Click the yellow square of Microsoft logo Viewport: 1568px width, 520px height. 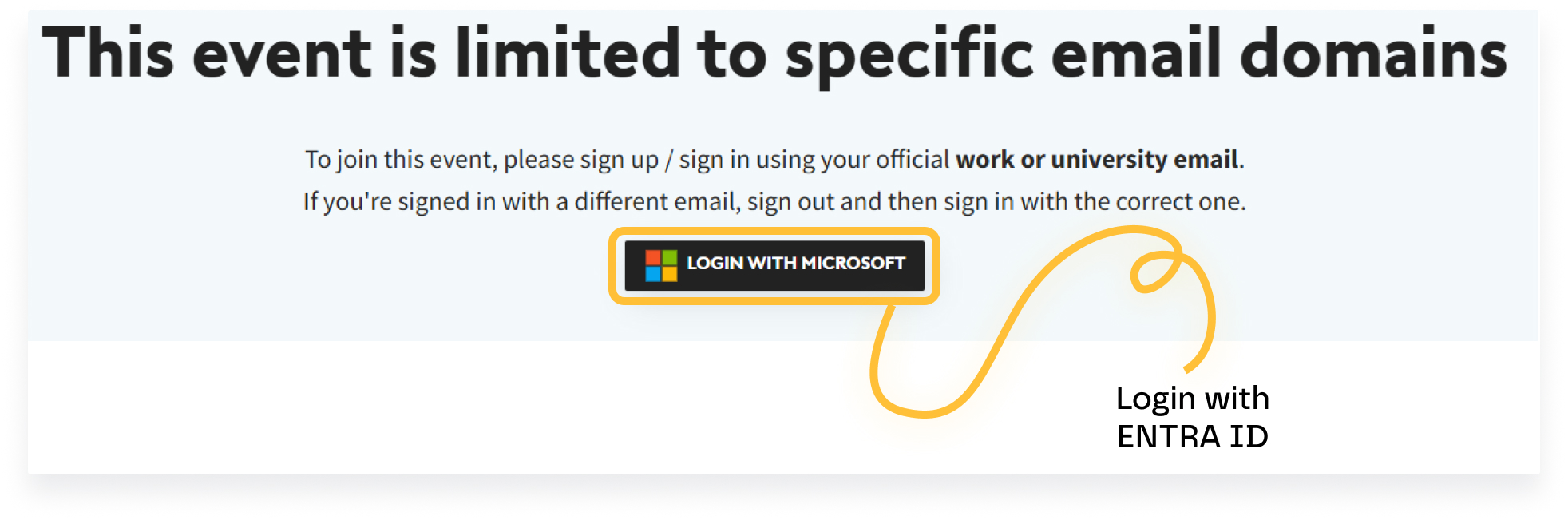(x=669, y=274)
